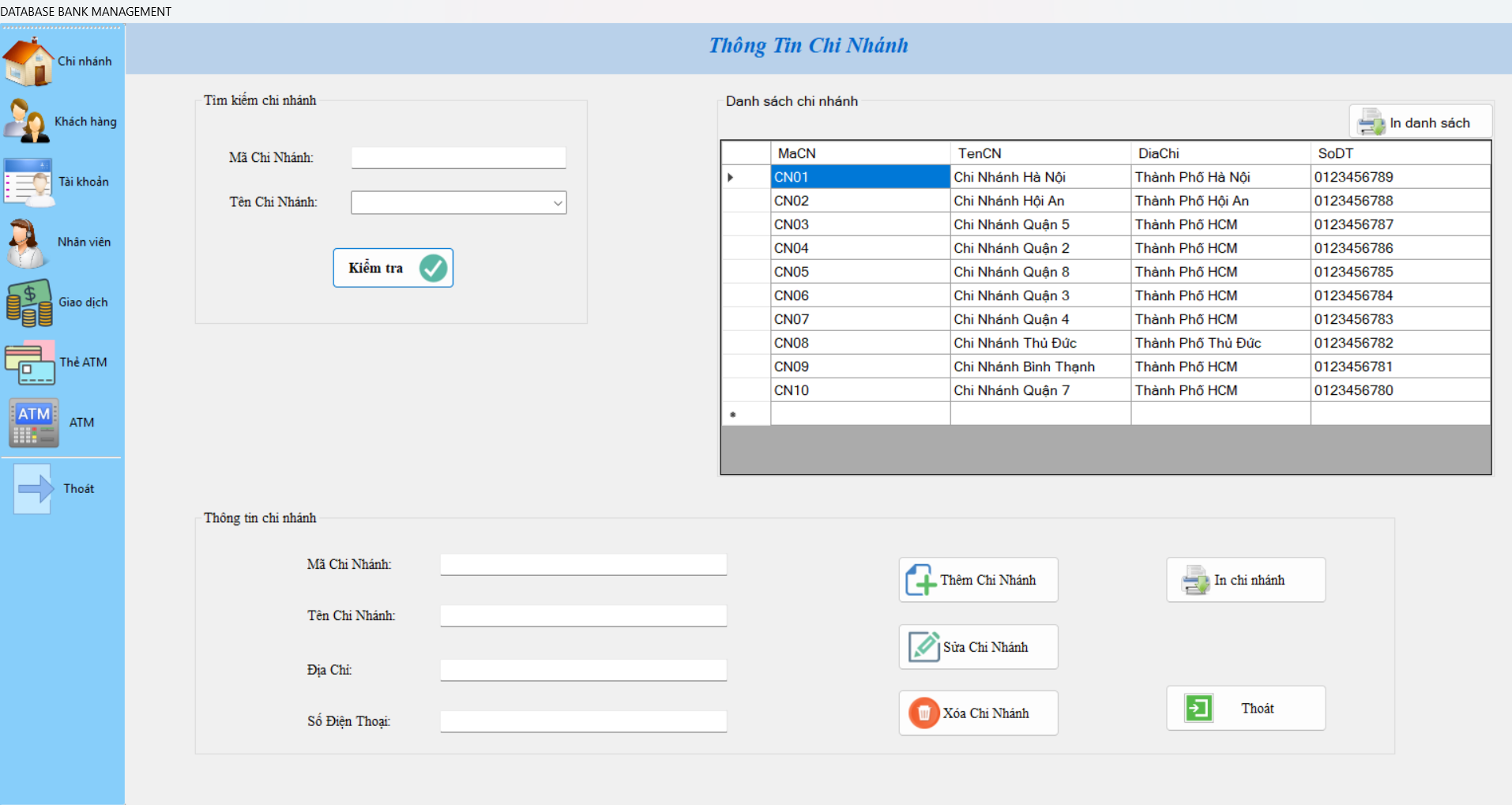Click the Chi nhánh house icon
This screenshot has width=1512, height=805.
click(28, 62)
